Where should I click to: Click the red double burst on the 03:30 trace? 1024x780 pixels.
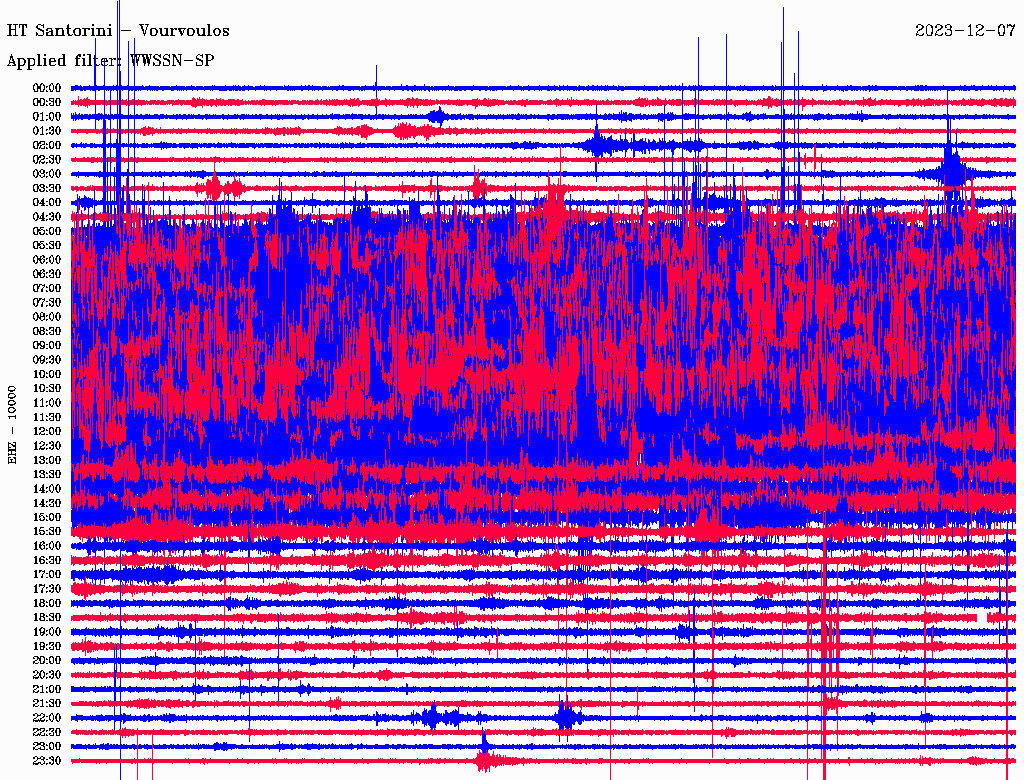pyautogui.click(x=223, y=187)
